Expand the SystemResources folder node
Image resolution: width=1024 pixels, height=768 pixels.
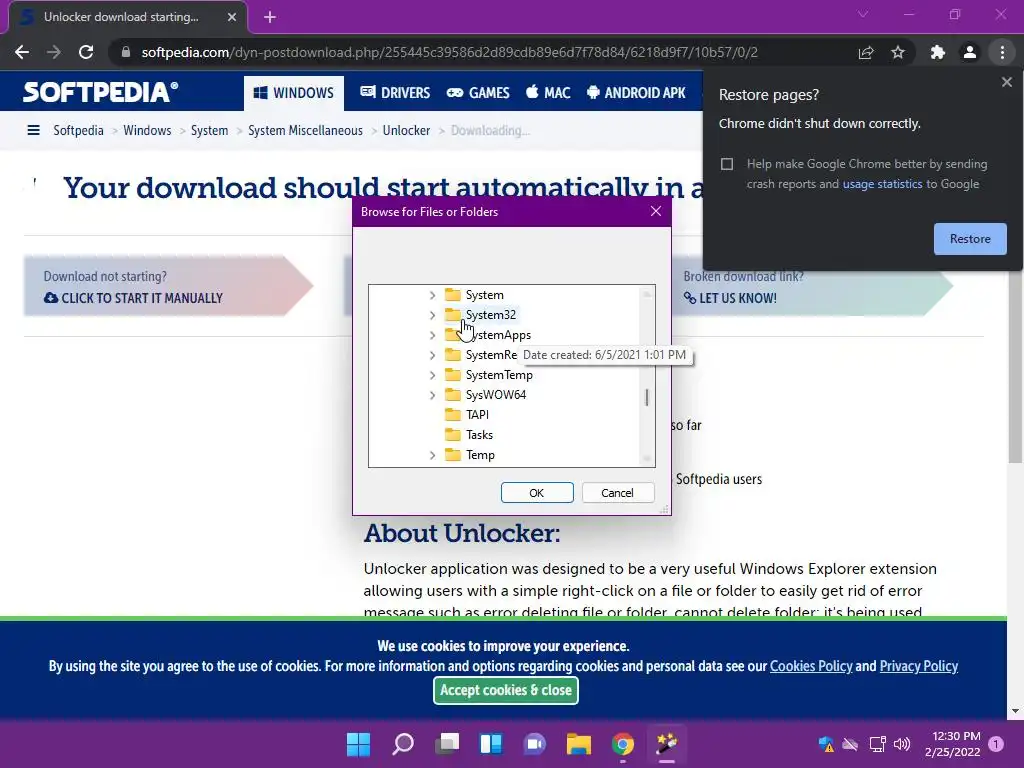(x=432, y=355)
